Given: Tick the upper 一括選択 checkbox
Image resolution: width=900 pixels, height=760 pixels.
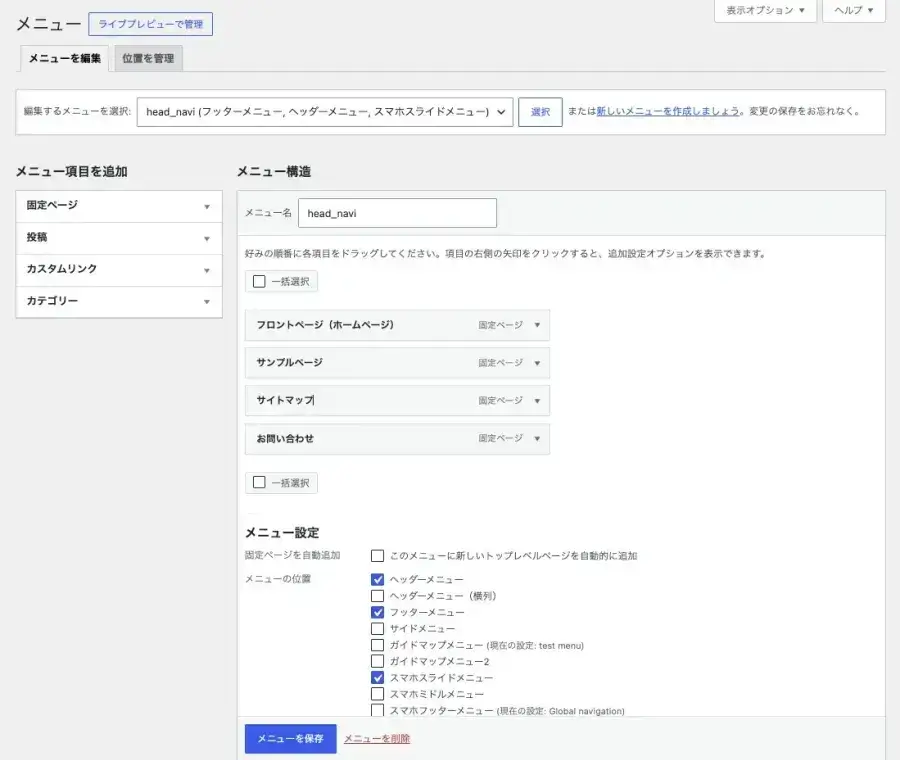Looking at the screenshot, I should (259, 281).
